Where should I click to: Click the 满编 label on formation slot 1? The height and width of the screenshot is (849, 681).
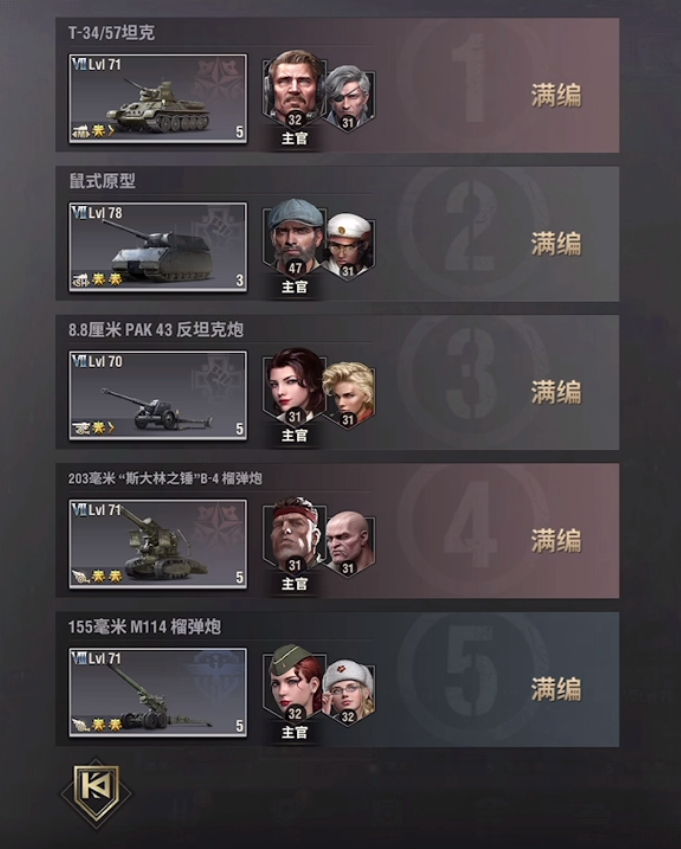click(556, 96)
